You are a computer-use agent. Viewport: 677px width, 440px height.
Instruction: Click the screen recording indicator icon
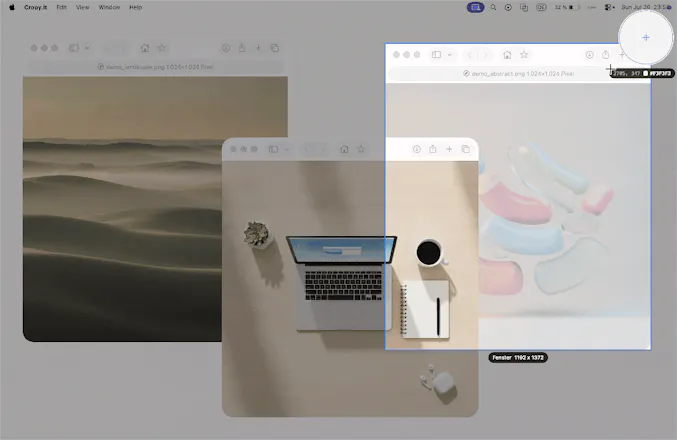pos(508,7)
